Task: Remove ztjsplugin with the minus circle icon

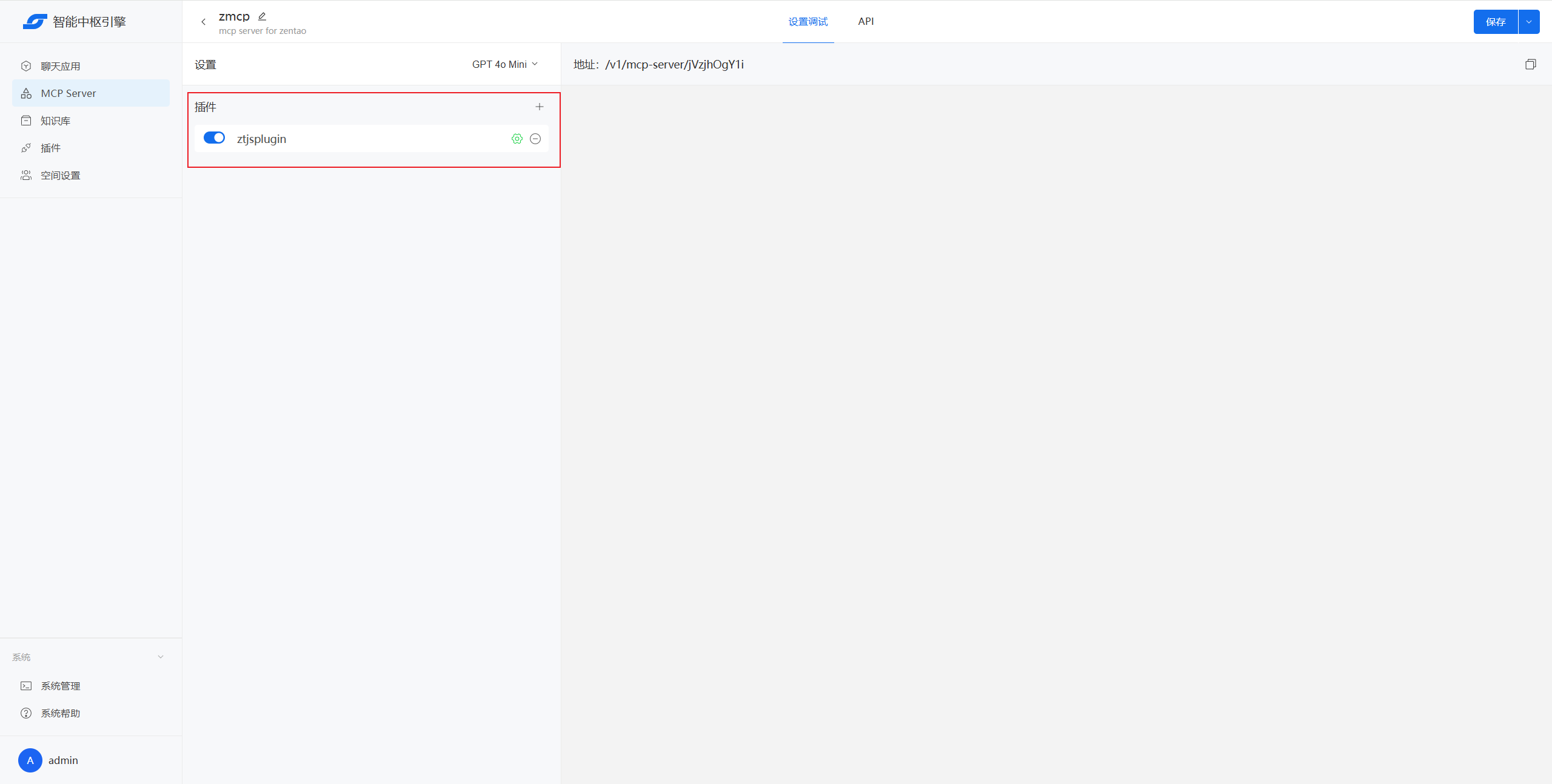Action: 535,139
